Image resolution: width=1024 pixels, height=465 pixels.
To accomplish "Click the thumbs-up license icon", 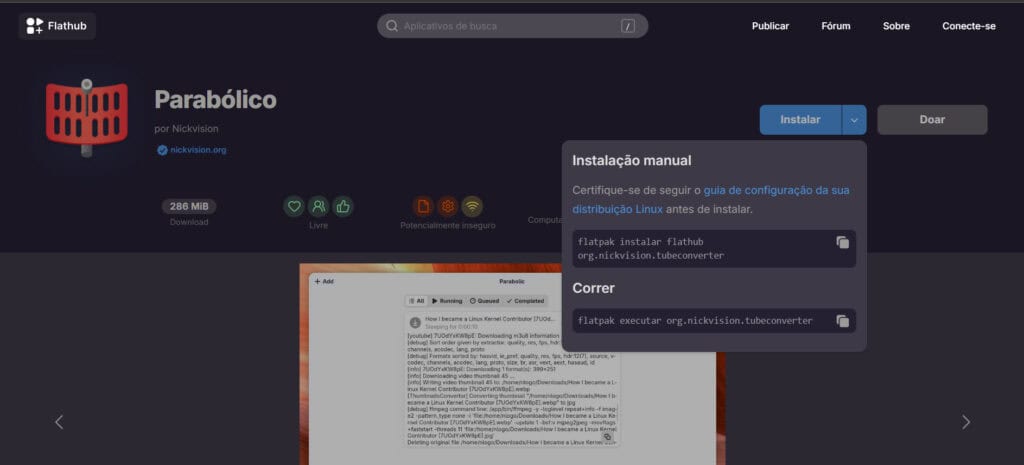I will click(342, 206).
